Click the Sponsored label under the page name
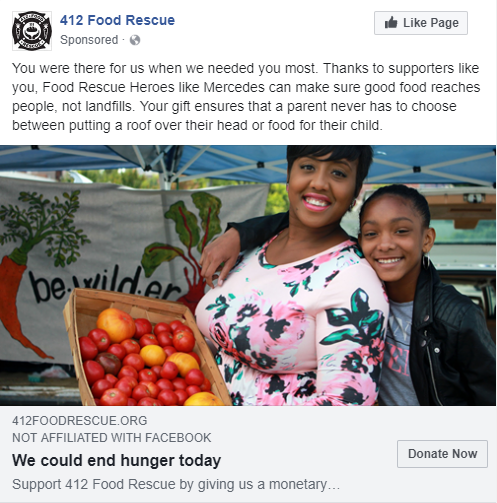 89,40
